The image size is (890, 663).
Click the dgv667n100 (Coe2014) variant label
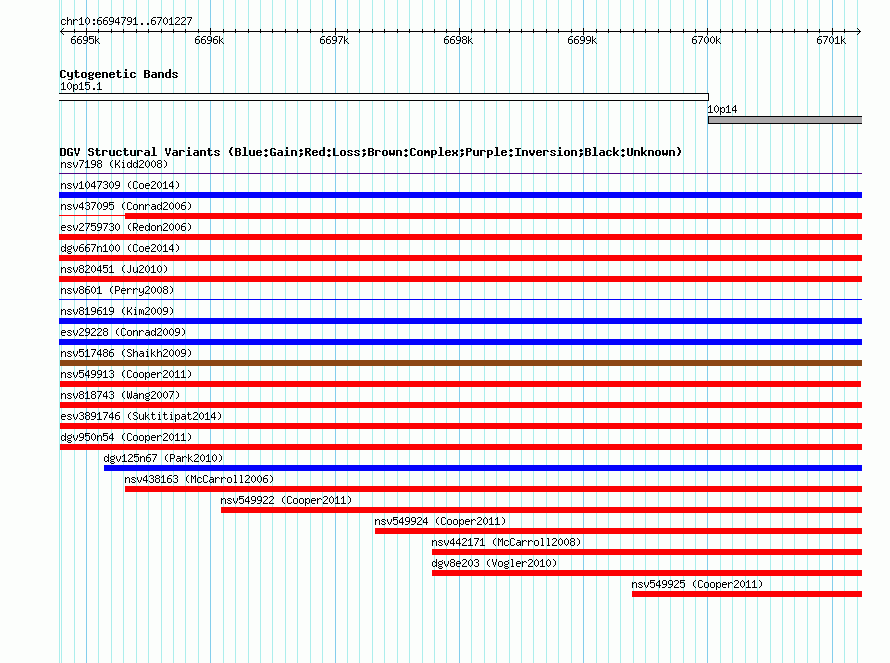[x=120, y=248]
